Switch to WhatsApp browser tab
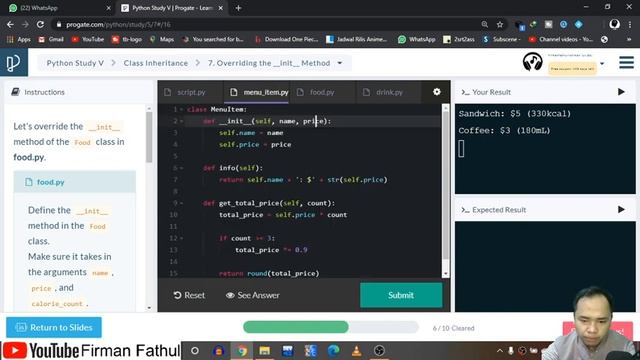This screenshot has width=640, height=360. (58, 8)
